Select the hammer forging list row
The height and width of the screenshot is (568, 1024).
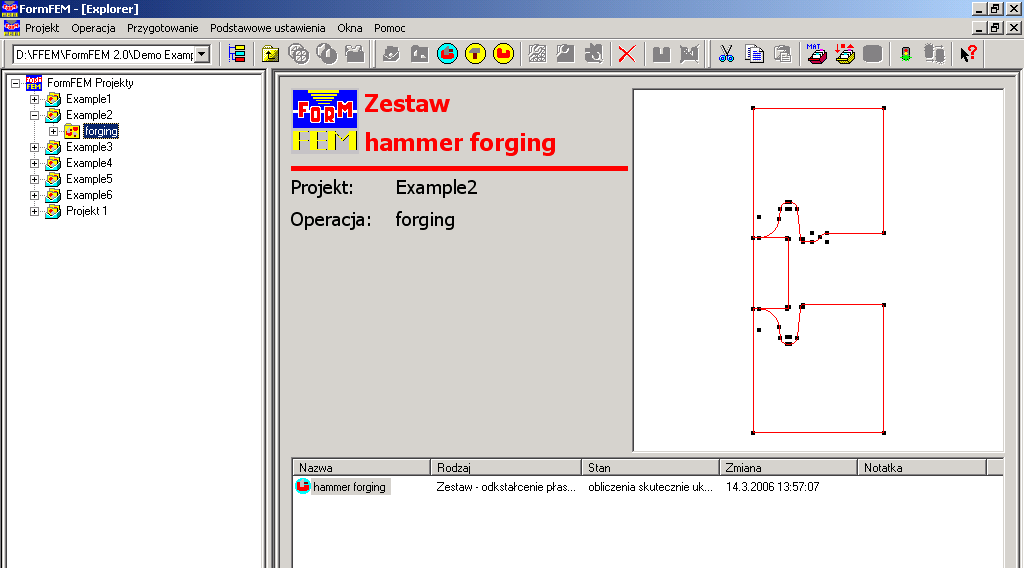click(x=350, y=486)
